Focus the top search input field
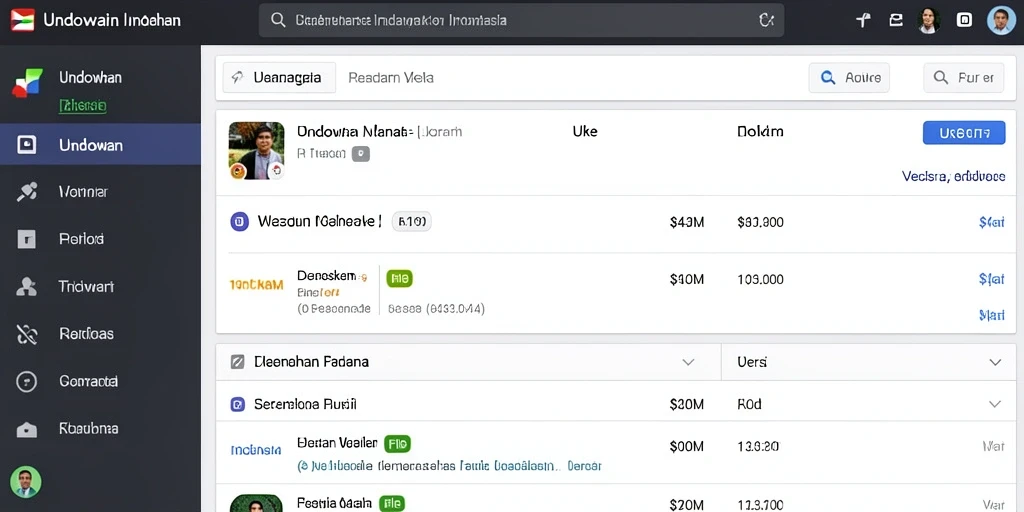The width and height of the screenshot is (1024, 512). coord(521,20)
